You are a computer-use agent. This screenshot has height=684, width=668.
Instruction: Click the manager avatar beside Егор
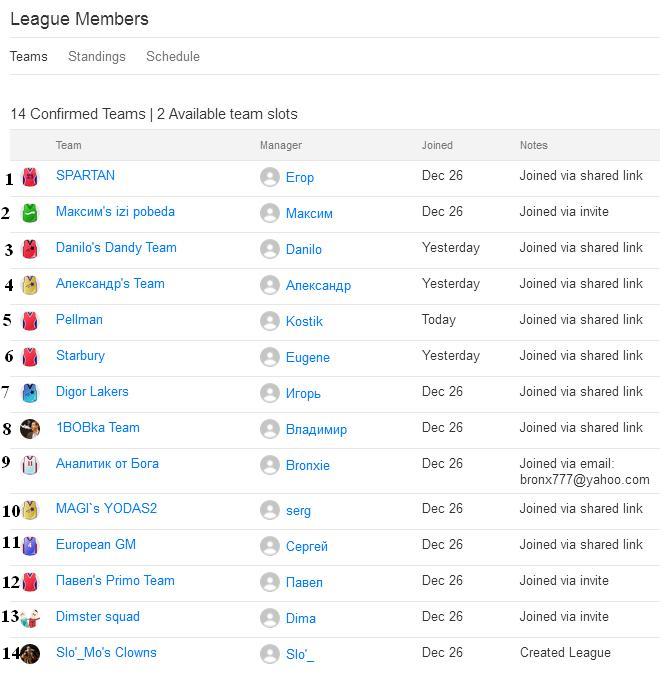pos(269,177)
